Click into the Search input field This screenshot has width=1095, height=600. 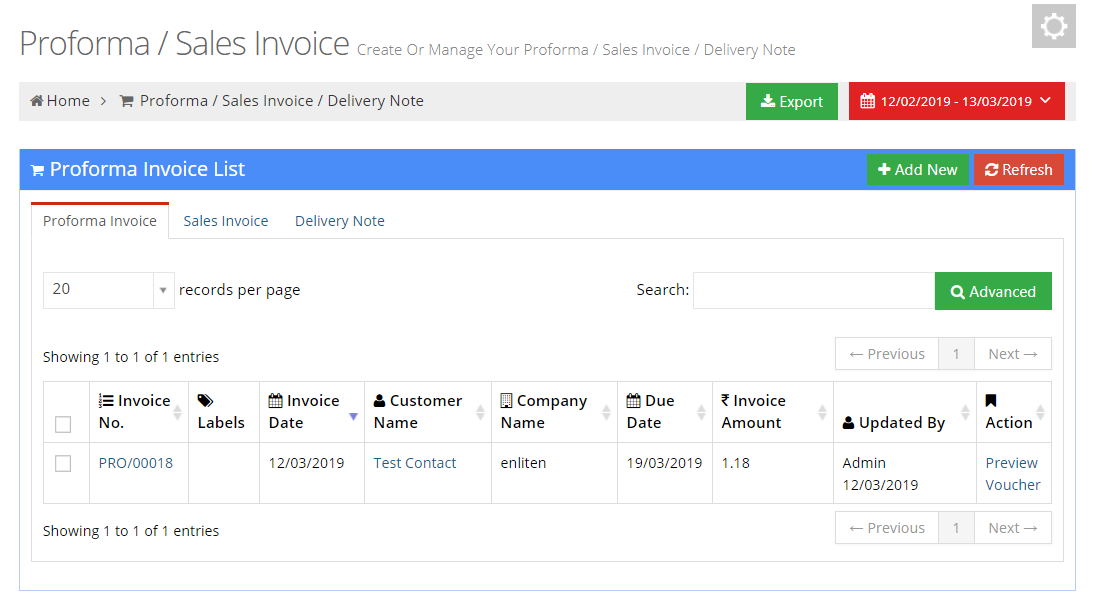tap(814, 291)
